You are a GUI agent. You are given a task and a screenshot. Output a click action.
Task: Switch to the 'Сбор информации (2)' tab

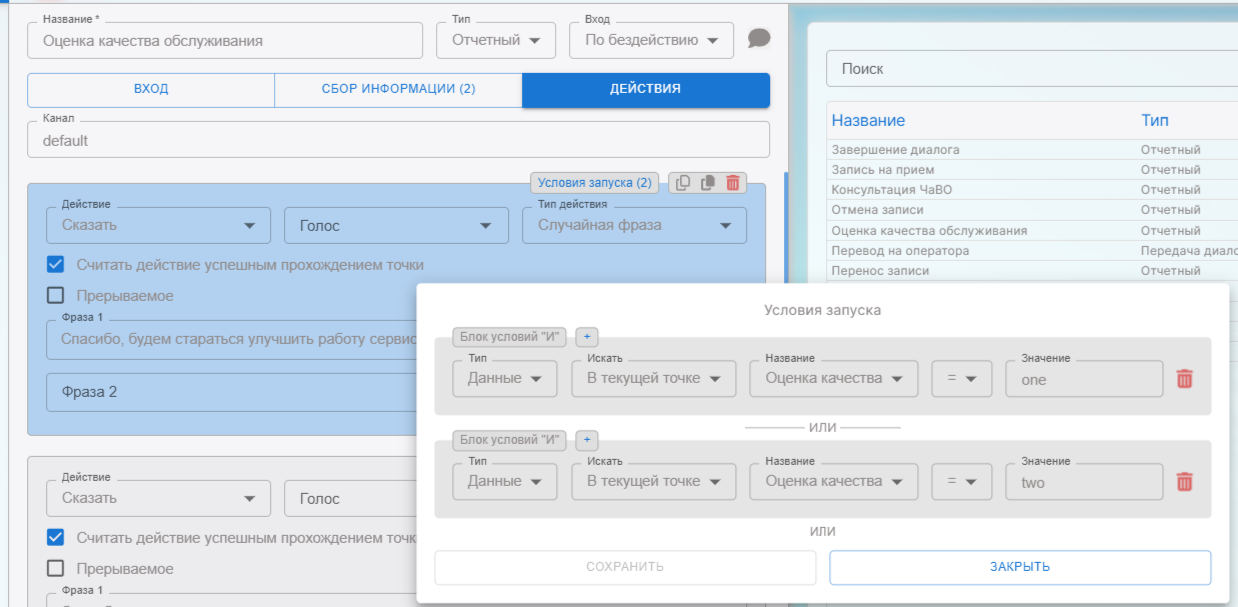[x=398, y=89]
